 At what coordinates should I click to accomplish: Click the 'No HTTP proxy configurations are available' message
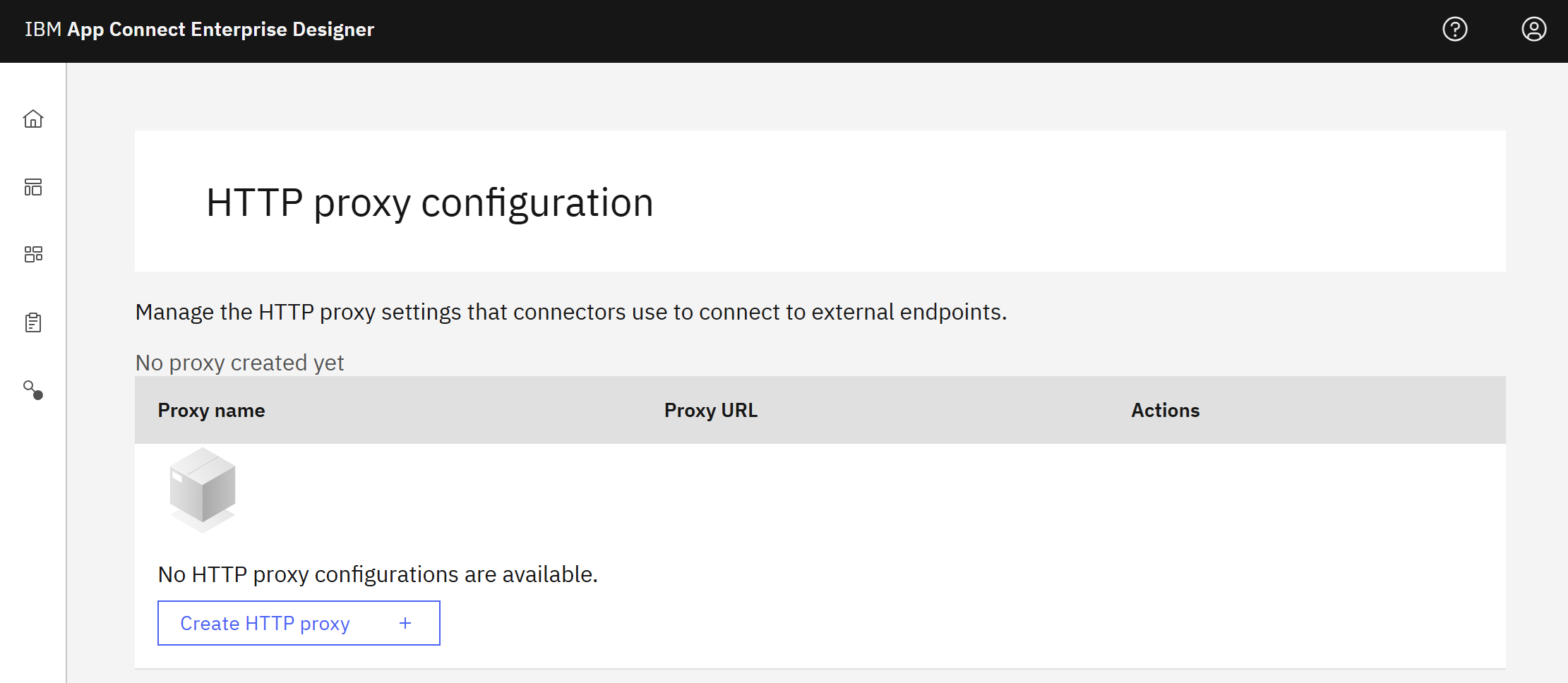[x=378, y=574]
